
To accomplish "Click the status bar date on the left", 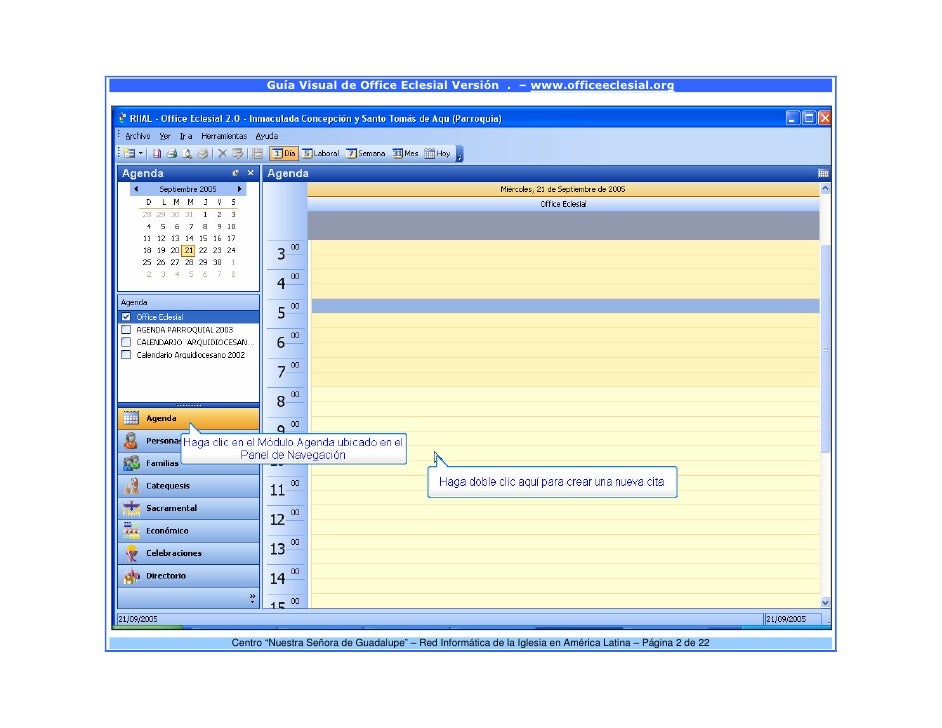I will point(138,619).
